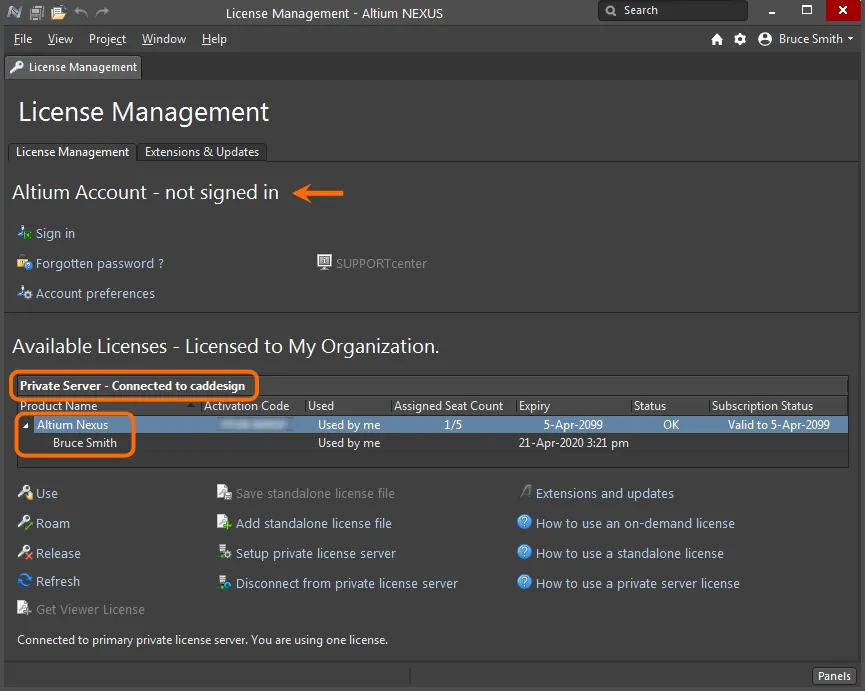The width and height of the screenshot is (865, 691).
Task: Switch to the Extensions & Updates tab
Action: click(x=202, y=152)
